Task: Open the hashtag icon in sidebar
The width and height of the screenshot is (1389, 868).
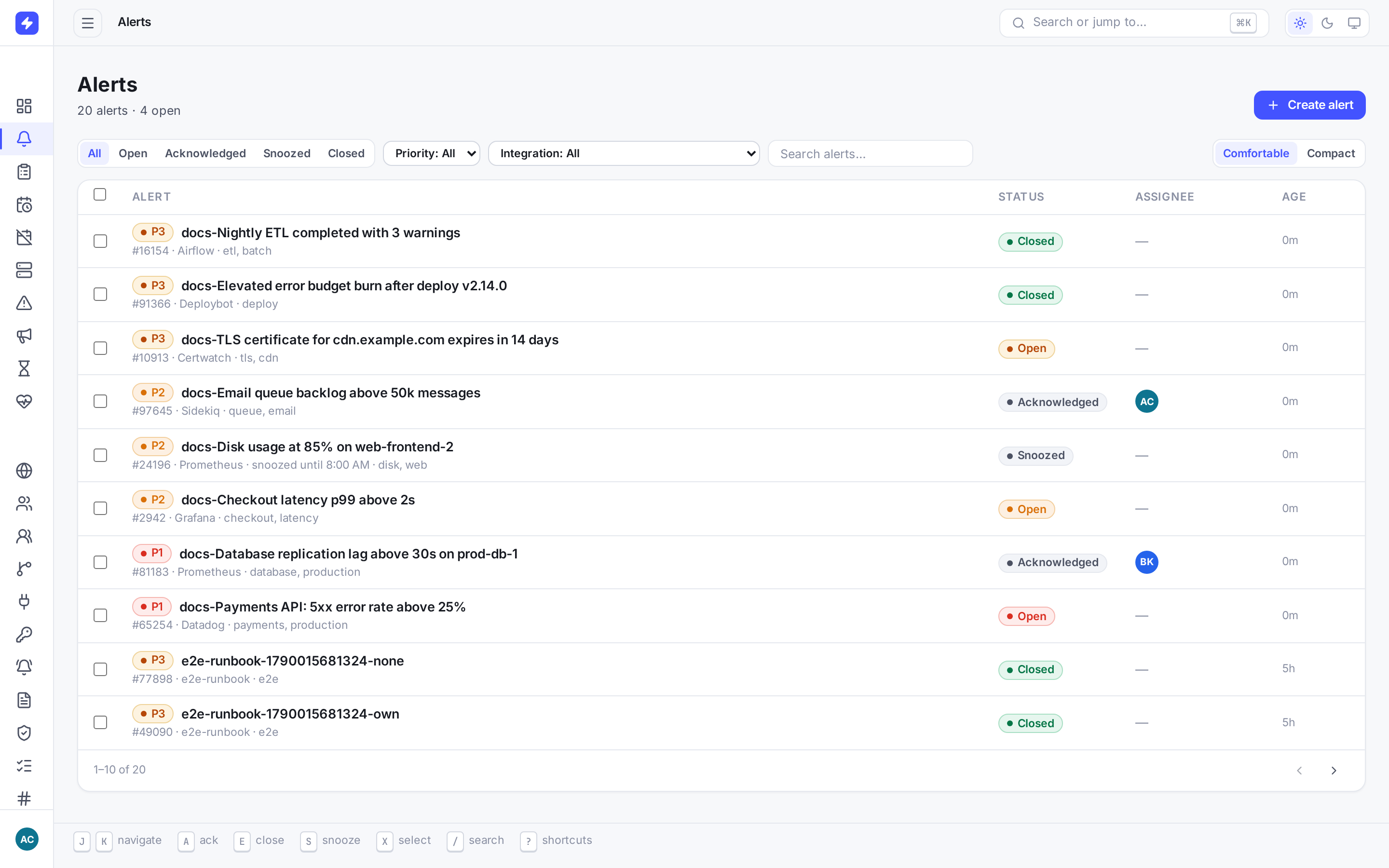Action: [24, 799]
